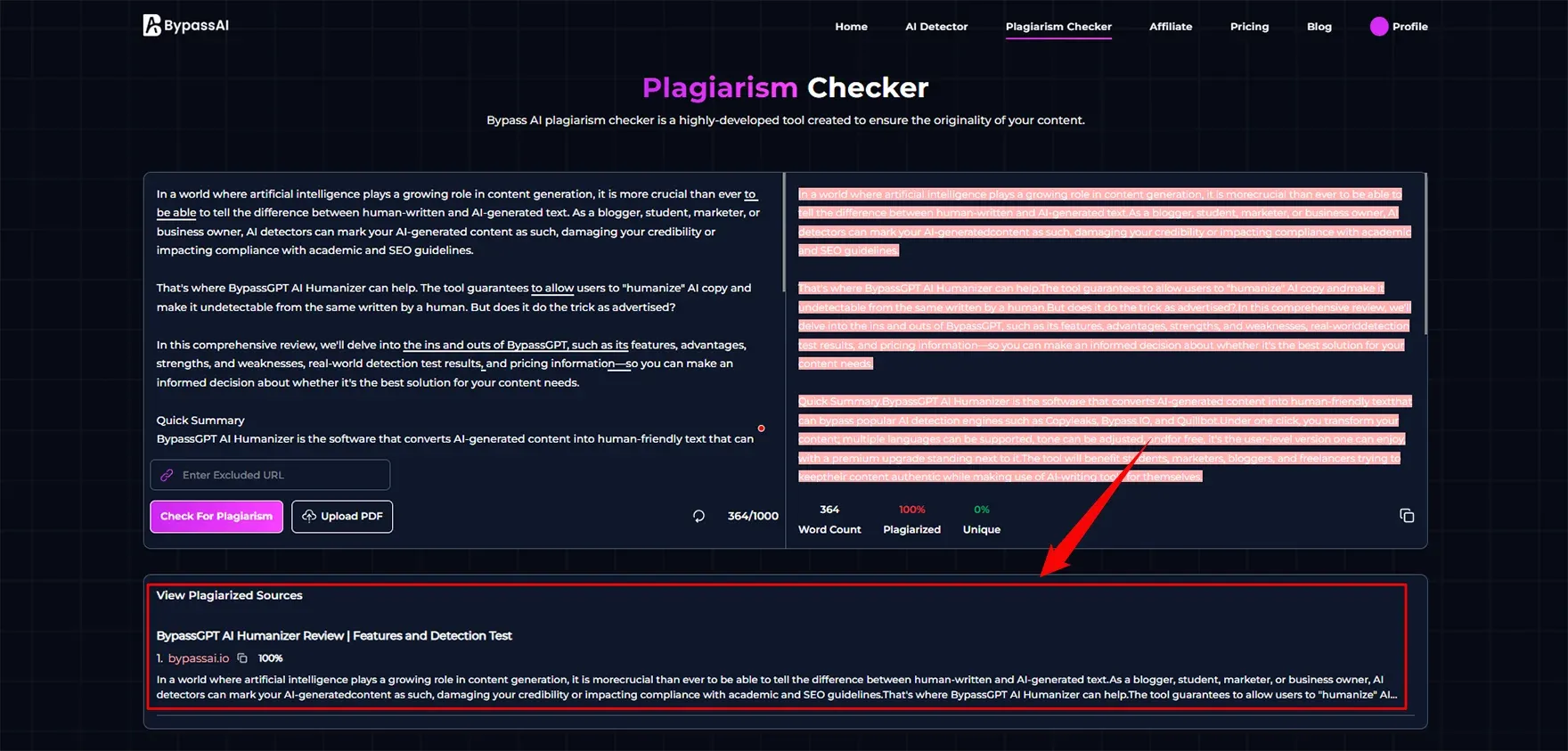Click the purple Profile avatar icon
This screenshot has height=751, width=1568.
[1379, 27]
